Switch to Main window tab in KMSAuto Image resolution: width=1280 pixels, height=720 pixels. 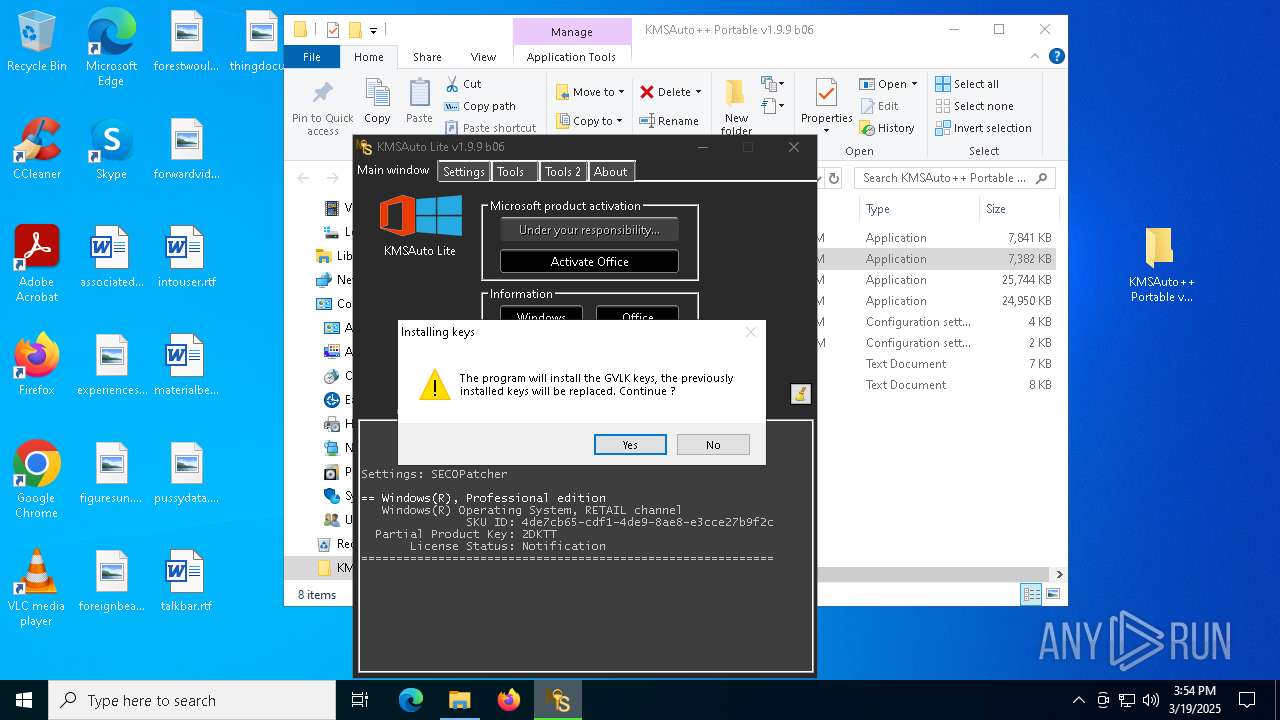point(394,171)
